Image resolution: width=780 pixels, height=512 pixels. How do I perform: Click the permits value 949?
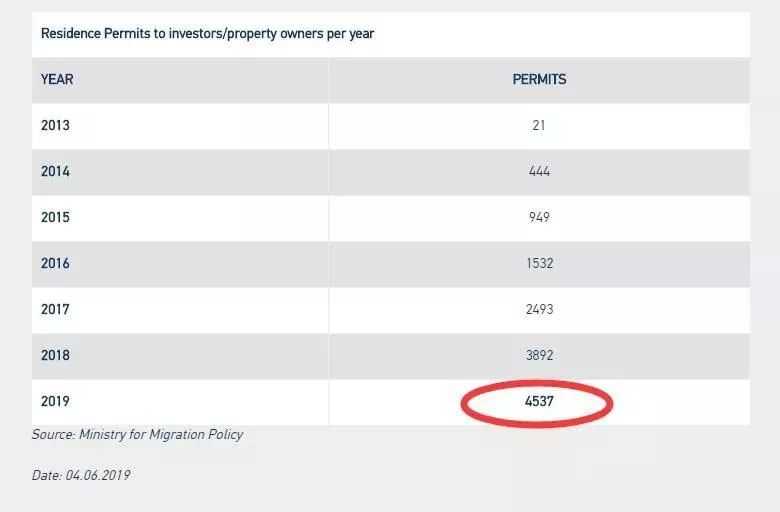click(x=539, y=217)
